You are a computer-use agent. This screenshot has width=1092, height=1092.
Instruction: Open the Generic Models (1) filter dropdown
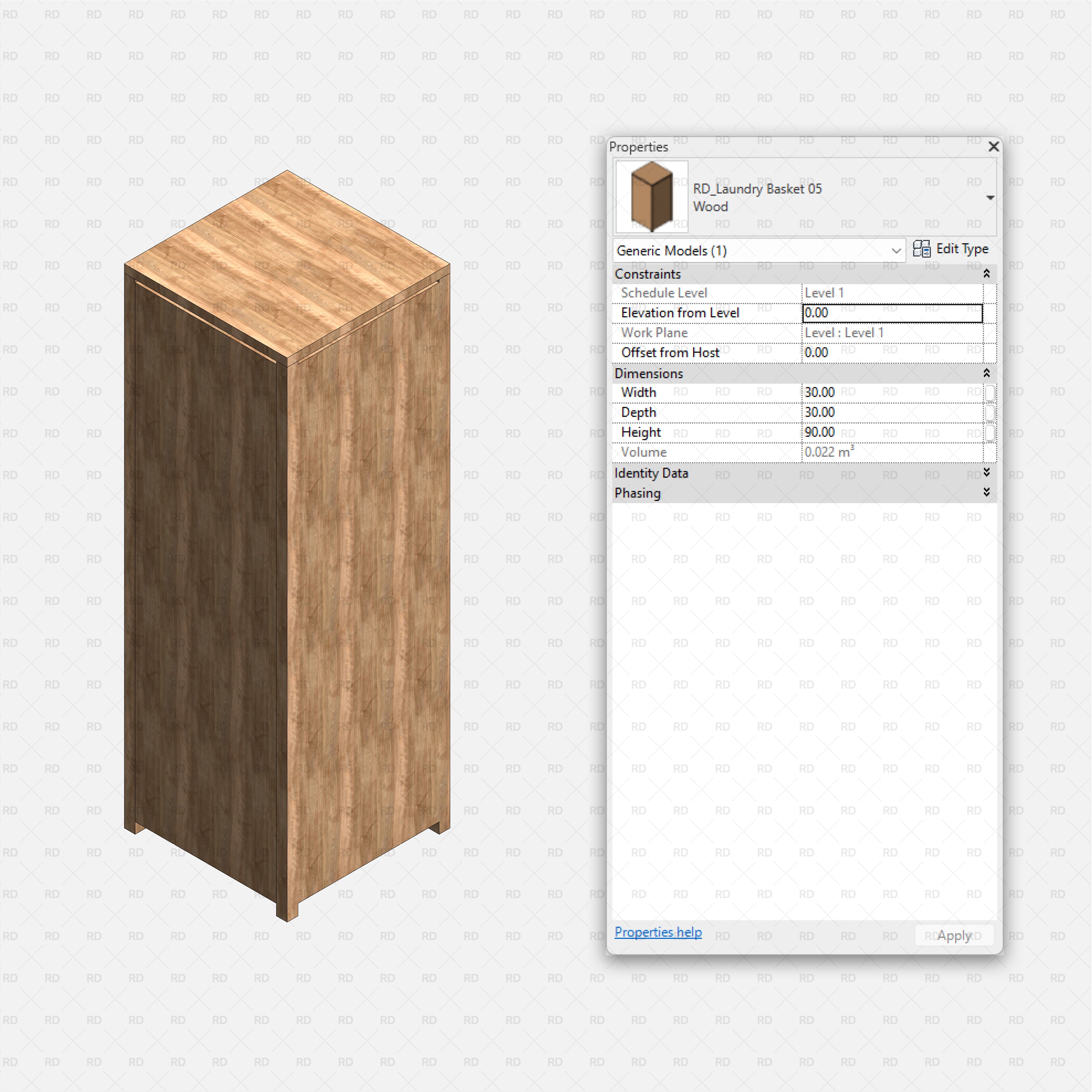[896, 251]
